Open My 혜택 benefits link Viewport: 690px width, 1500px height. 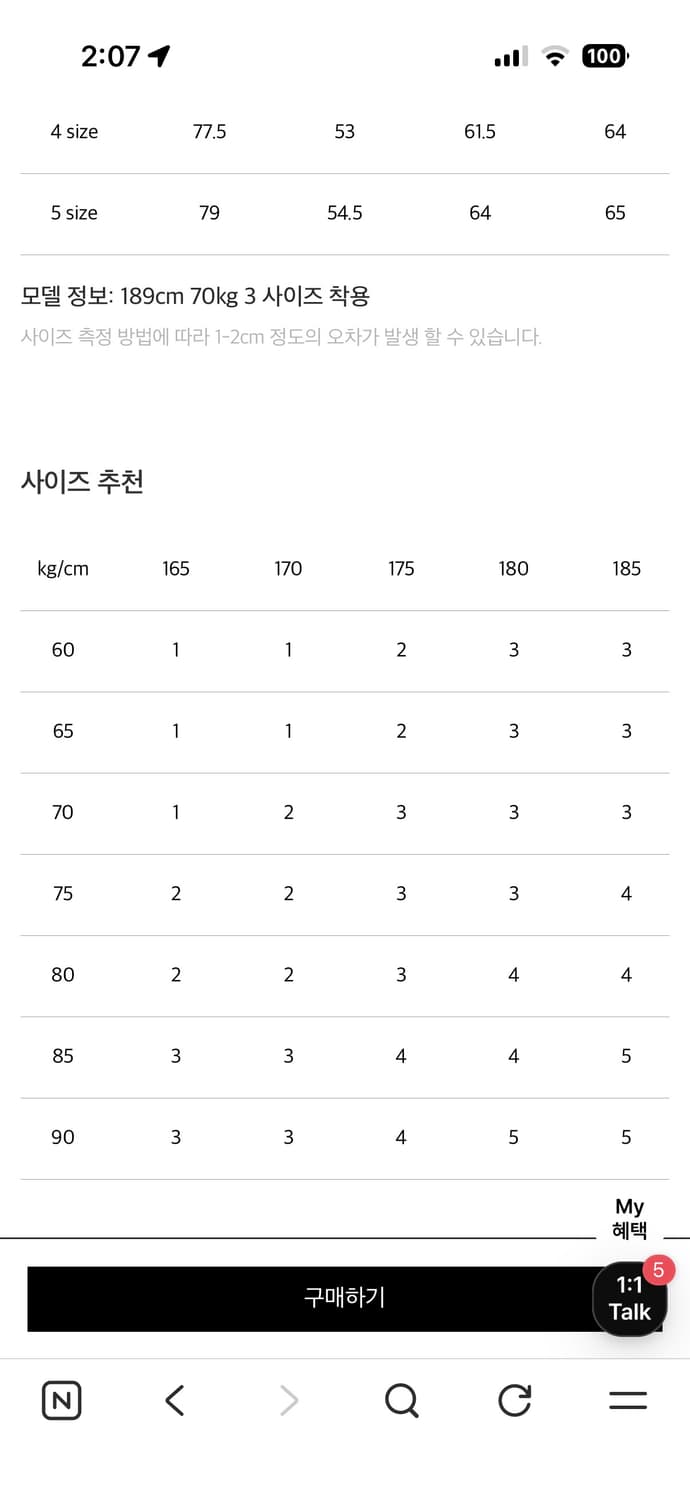(630, 1218)
